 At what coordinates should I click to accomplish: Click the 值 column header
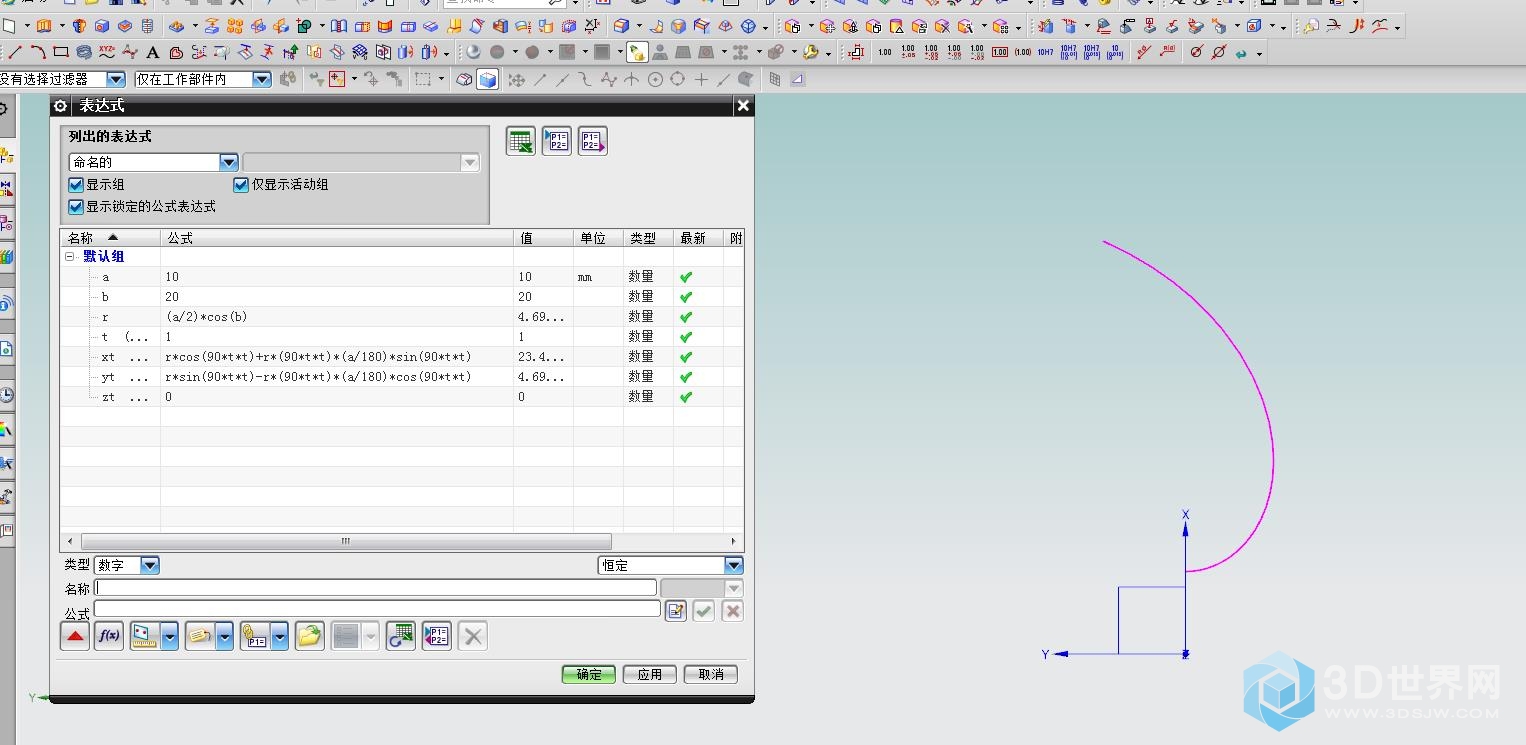543,238
